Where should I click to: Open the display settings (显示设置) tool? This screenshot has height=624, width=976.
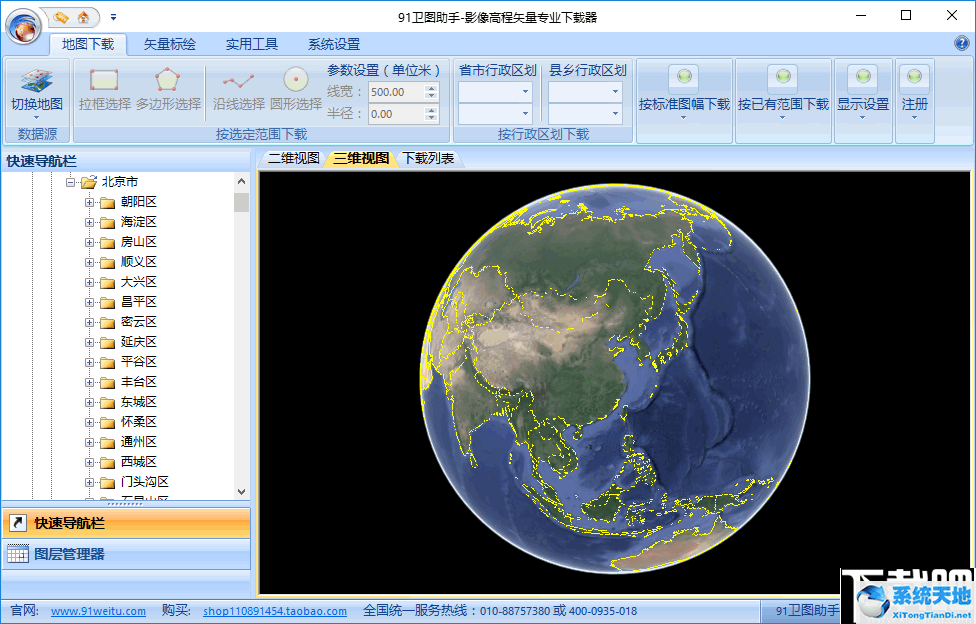coord(863,92)
